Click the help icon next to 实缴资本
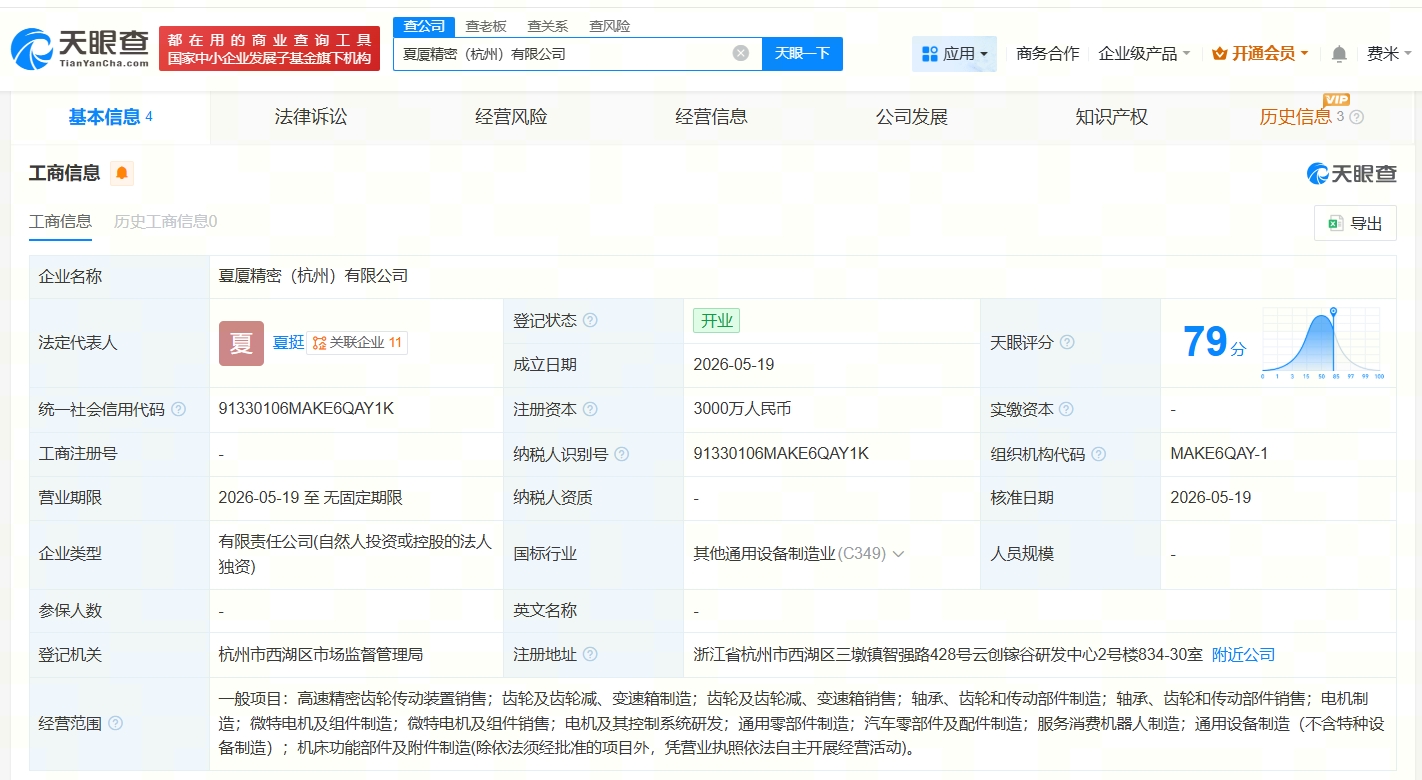Screen dimensions: 1422x780 point(1066,410)
